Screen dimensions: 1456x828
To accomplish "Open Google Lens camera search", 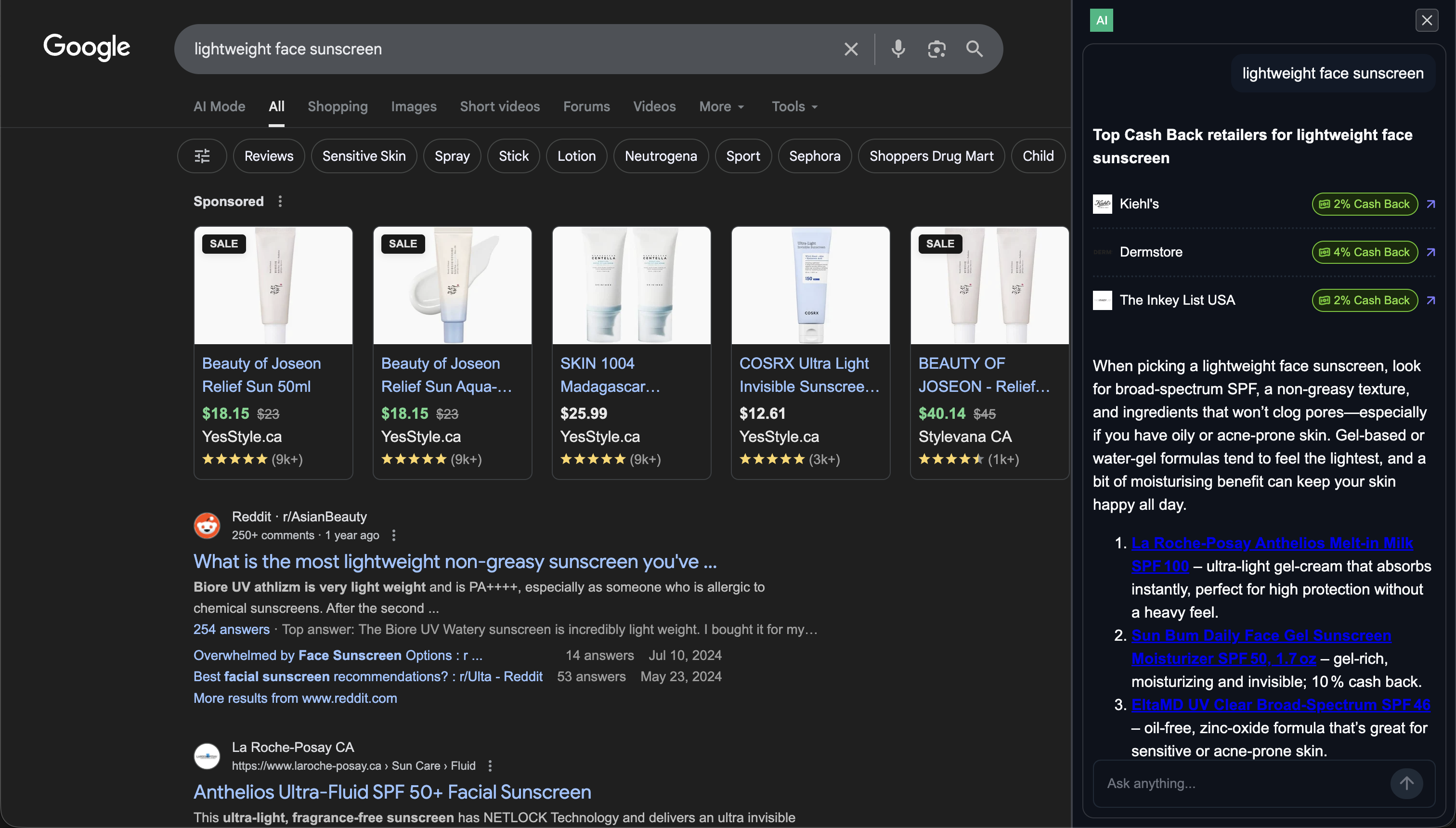I will point(936,49).
